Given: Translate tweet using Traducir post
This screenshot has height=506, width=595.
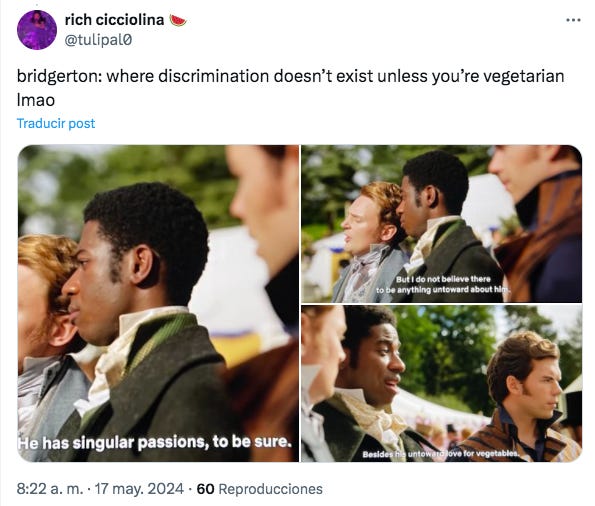Looking at the screenshot, I should tap(56, 123).
